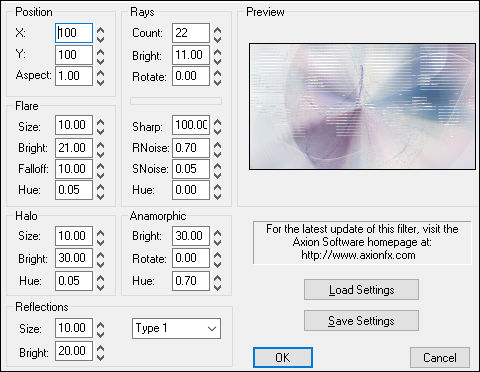
Task: Increase Halo Hue with up arrow
Action: click(x=100, y=277)
